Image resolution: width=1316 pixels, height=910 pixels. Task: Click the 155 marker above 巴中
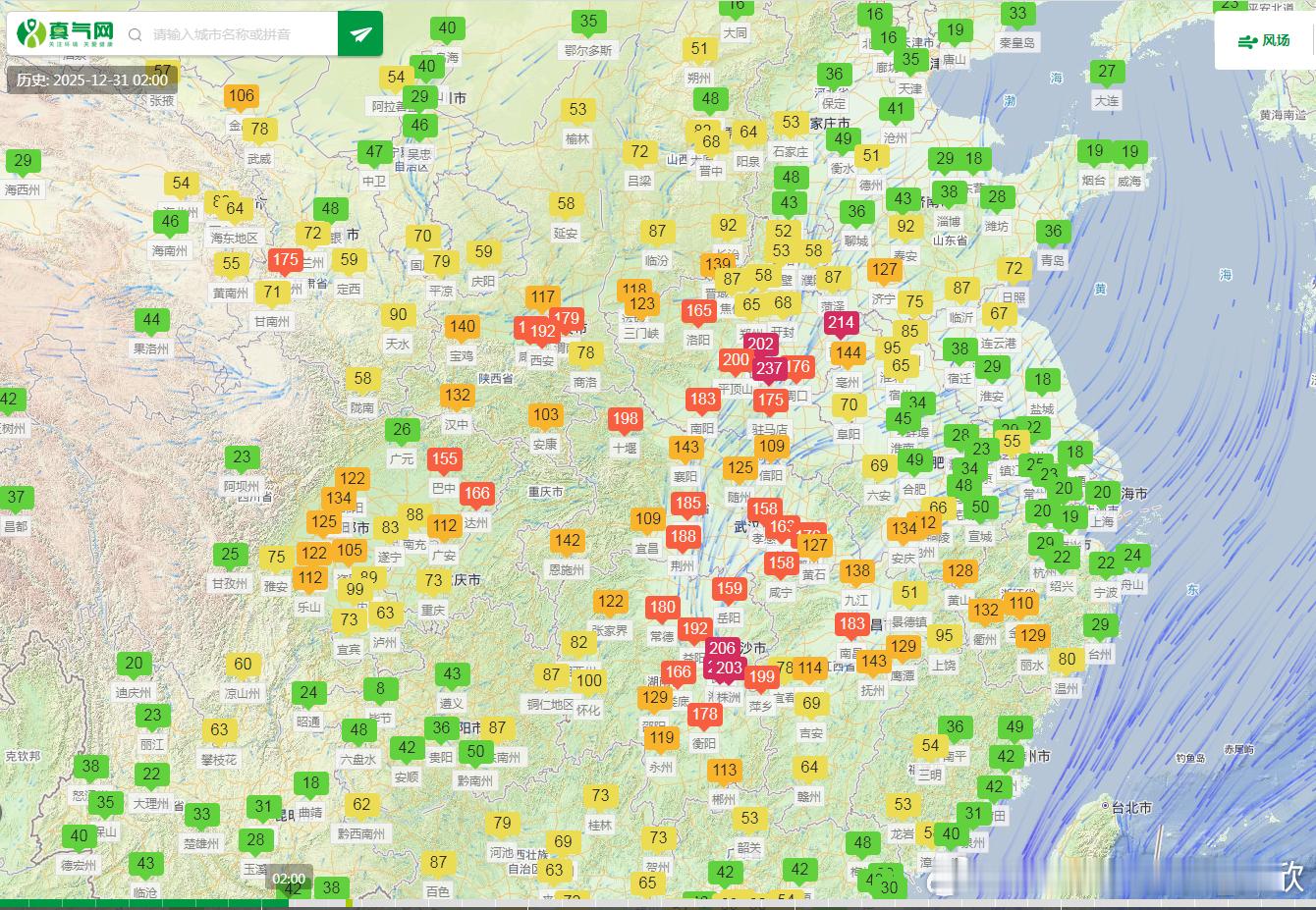(445, 460)
